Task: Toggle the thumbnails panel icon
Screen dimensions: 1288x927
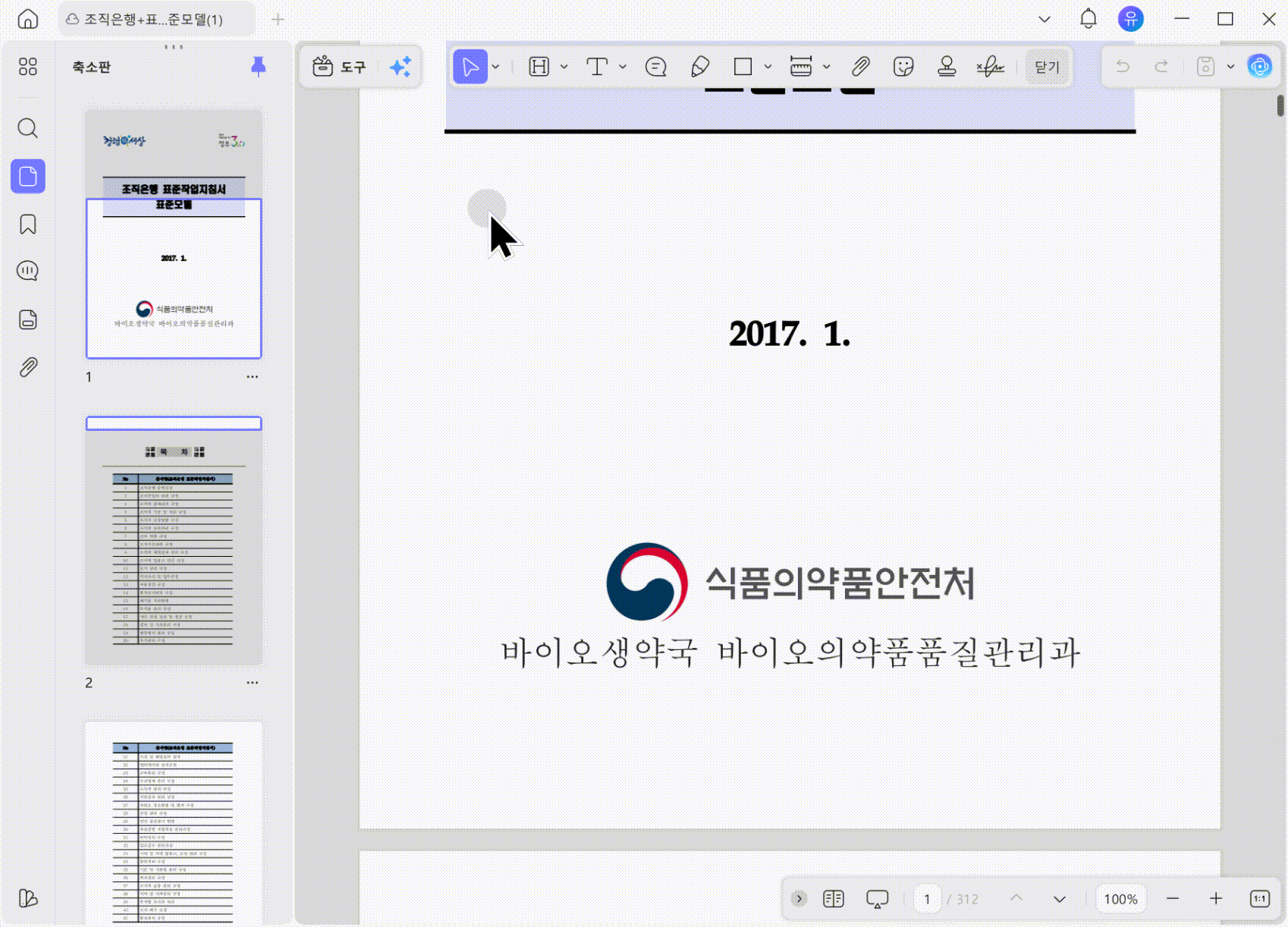Action: coord(28,177)
